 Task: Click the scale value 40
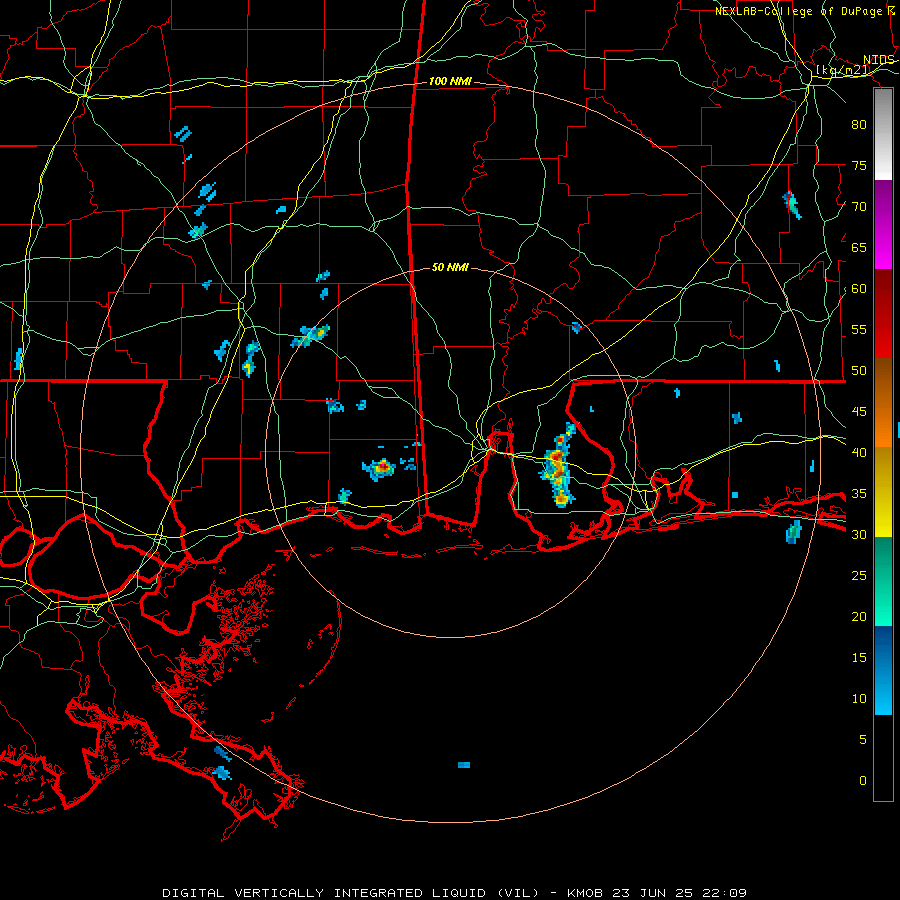pyautogui.click(x=859, y=452)
